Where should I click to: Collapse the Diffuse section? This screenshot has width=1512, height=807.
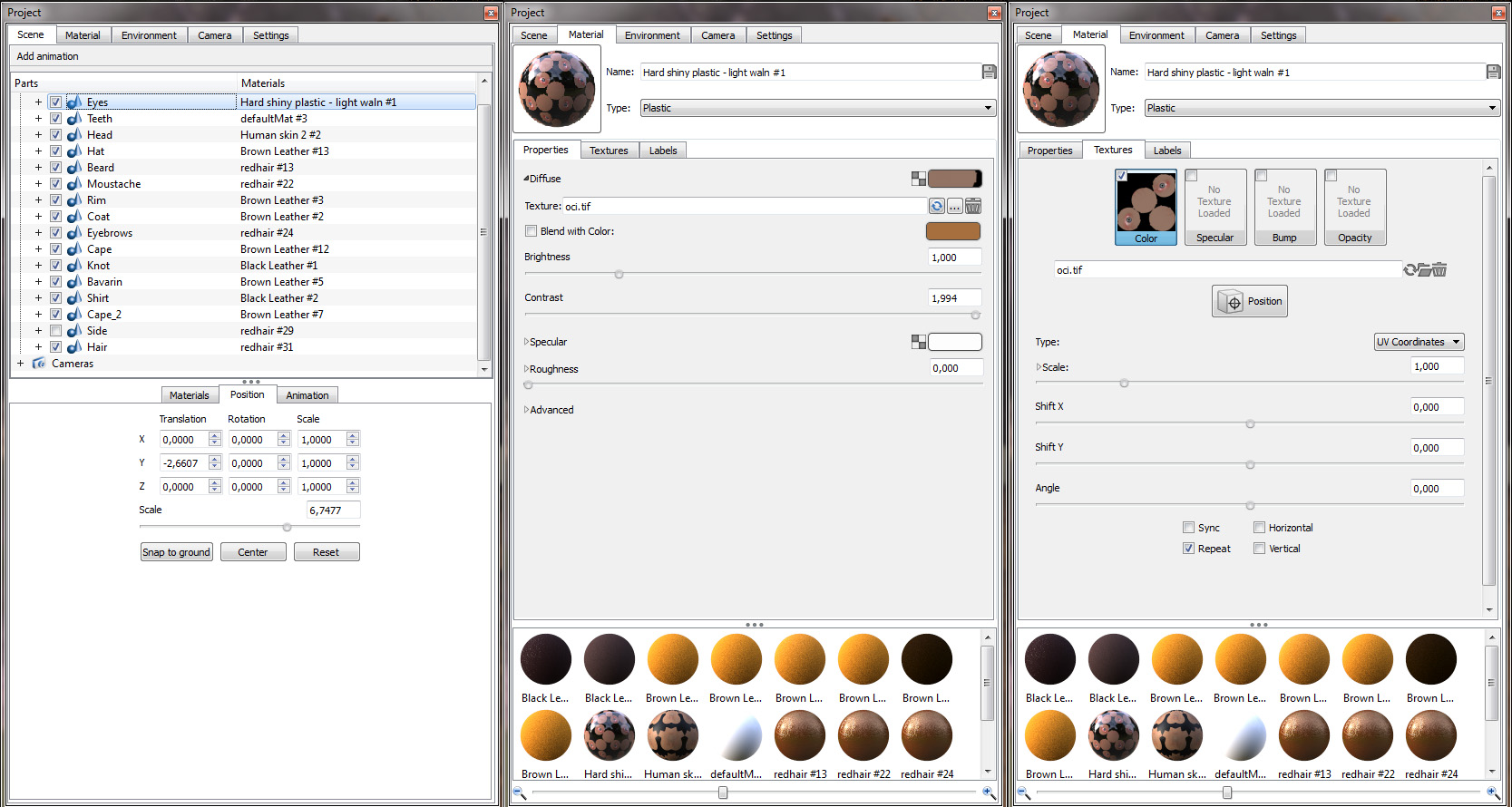point(526,179)
